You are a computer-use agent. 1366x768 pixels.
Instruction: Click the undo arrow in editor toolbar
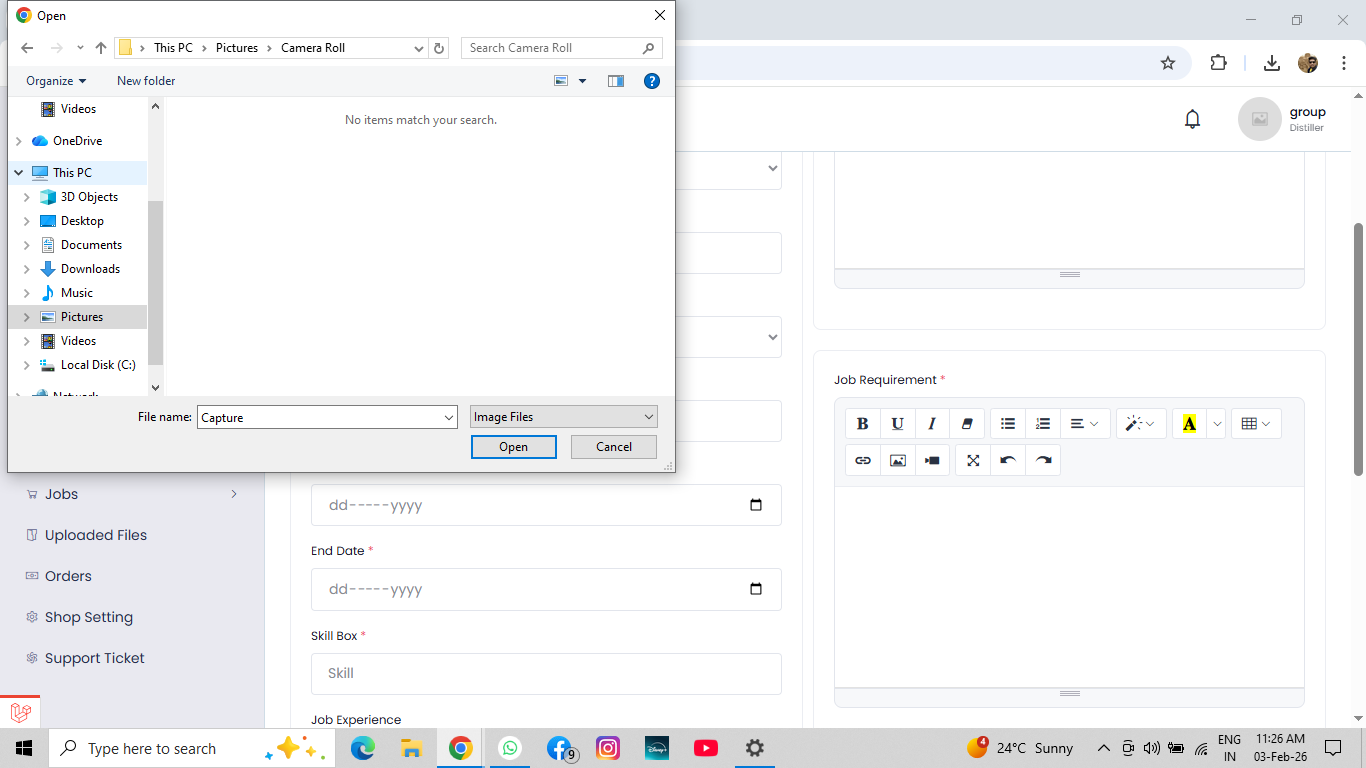(1007, 460)
